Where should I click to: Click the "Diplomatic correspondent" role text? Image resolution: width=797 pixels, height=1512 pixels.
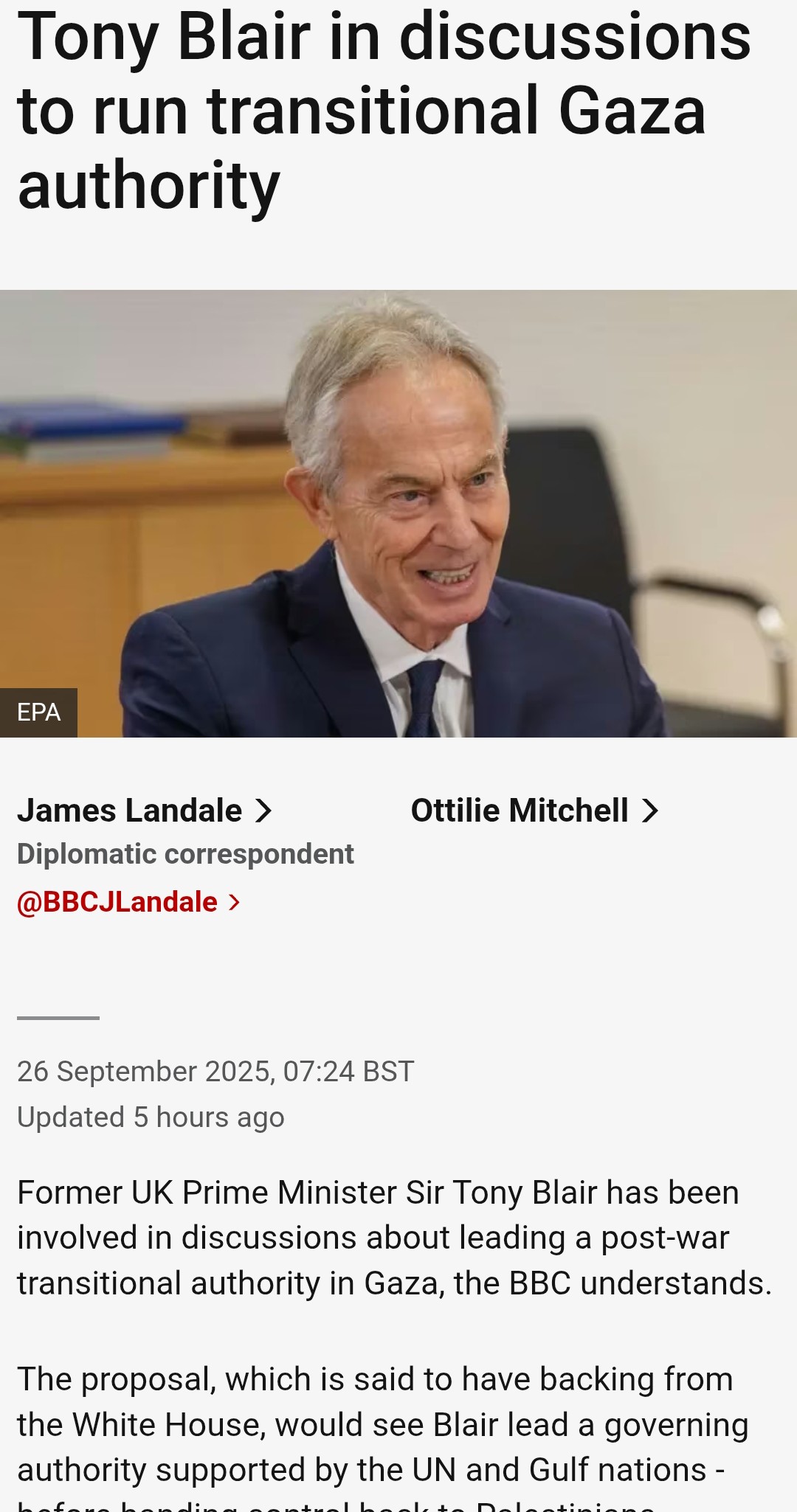click(185, 854)
